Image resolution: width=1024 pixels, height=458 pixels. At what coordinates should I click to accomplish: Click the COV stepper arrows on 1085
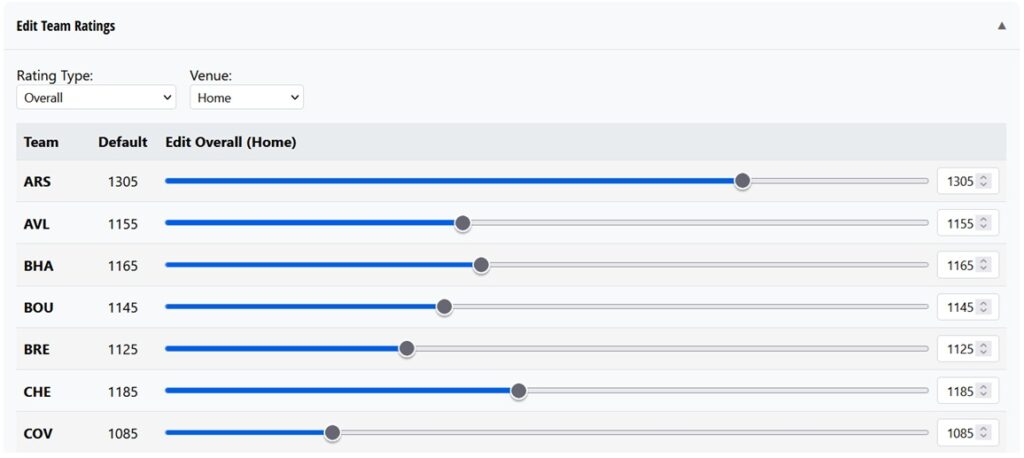click(x=984, y=433)
